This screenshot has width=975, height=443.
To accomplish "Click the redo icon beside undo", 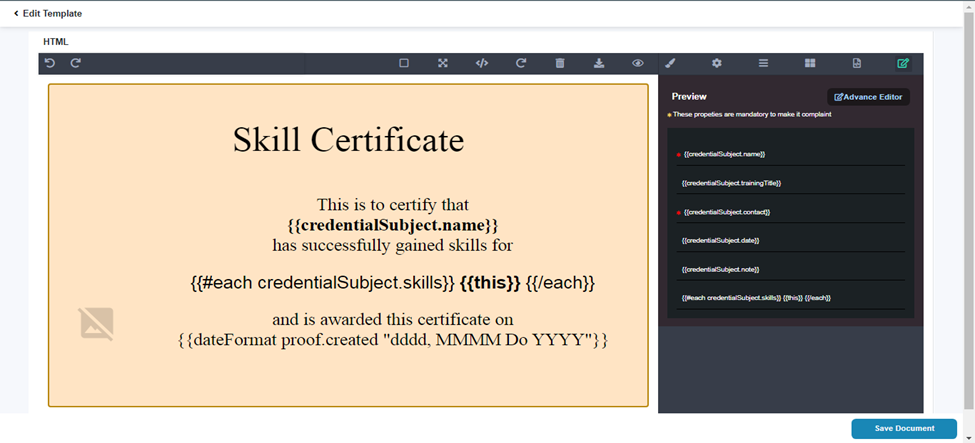I will click(x=75, y=63).
